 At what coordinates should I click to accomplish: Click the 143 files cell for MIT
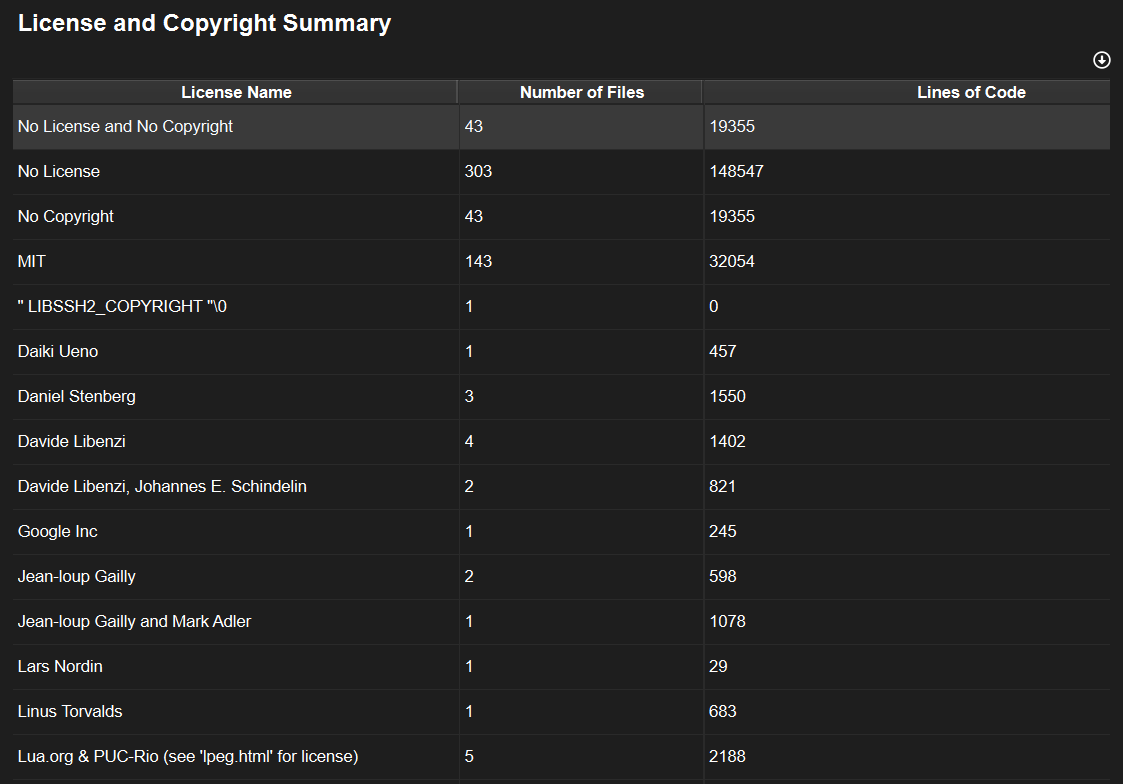479,262
